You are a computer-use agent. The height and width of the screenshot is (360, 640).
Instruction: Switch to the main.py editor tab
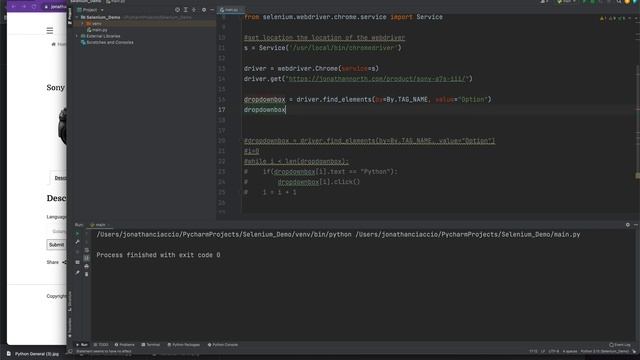point(231,10)
